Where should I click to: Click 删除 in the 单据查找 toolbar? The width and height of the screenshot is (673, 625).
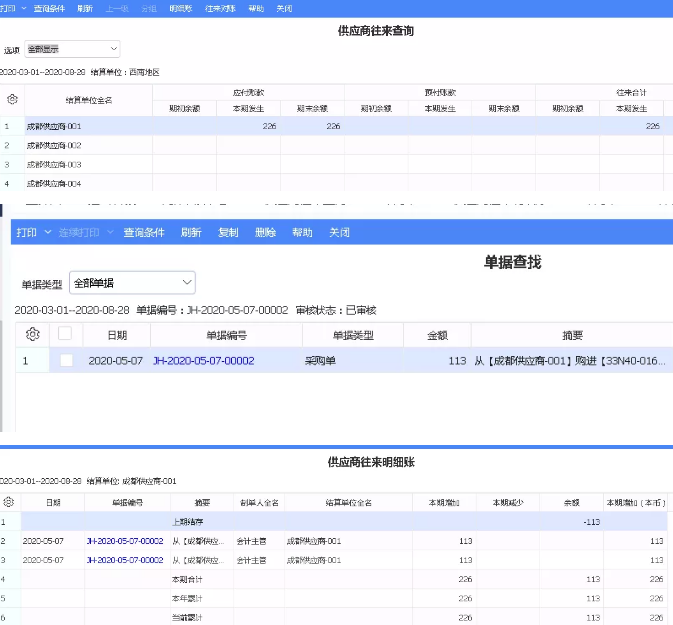click(x=265, y=232)
